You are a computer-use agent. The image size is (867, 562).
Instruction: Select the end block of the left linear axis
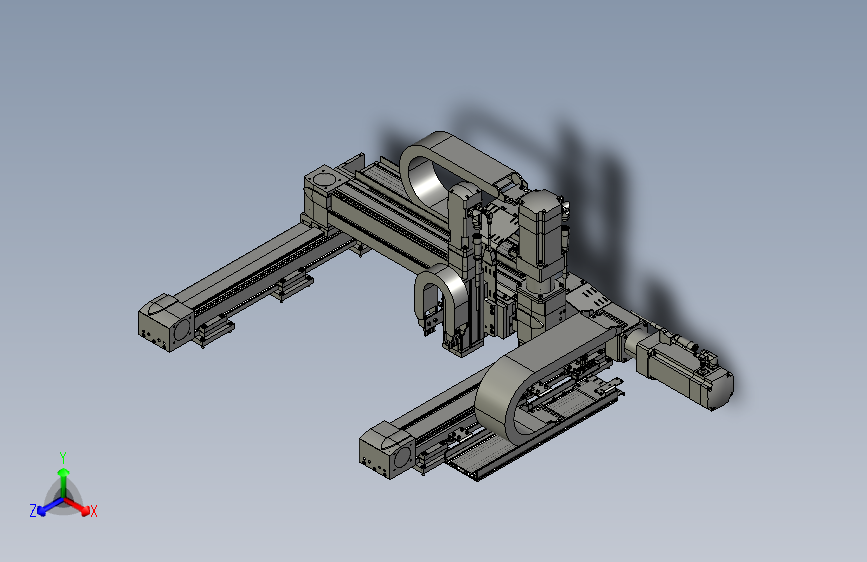(x=165, y=322)
